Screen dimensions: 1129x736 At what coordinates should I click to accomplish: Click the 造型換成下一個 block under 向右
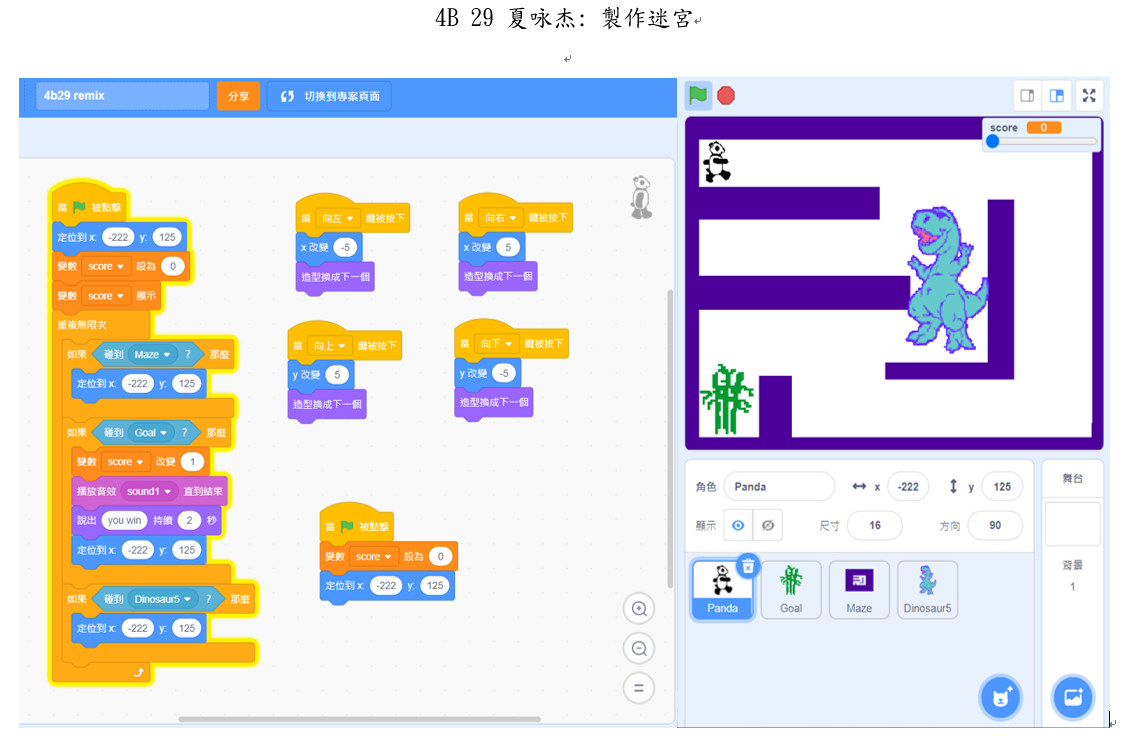[x=498, y=276]
